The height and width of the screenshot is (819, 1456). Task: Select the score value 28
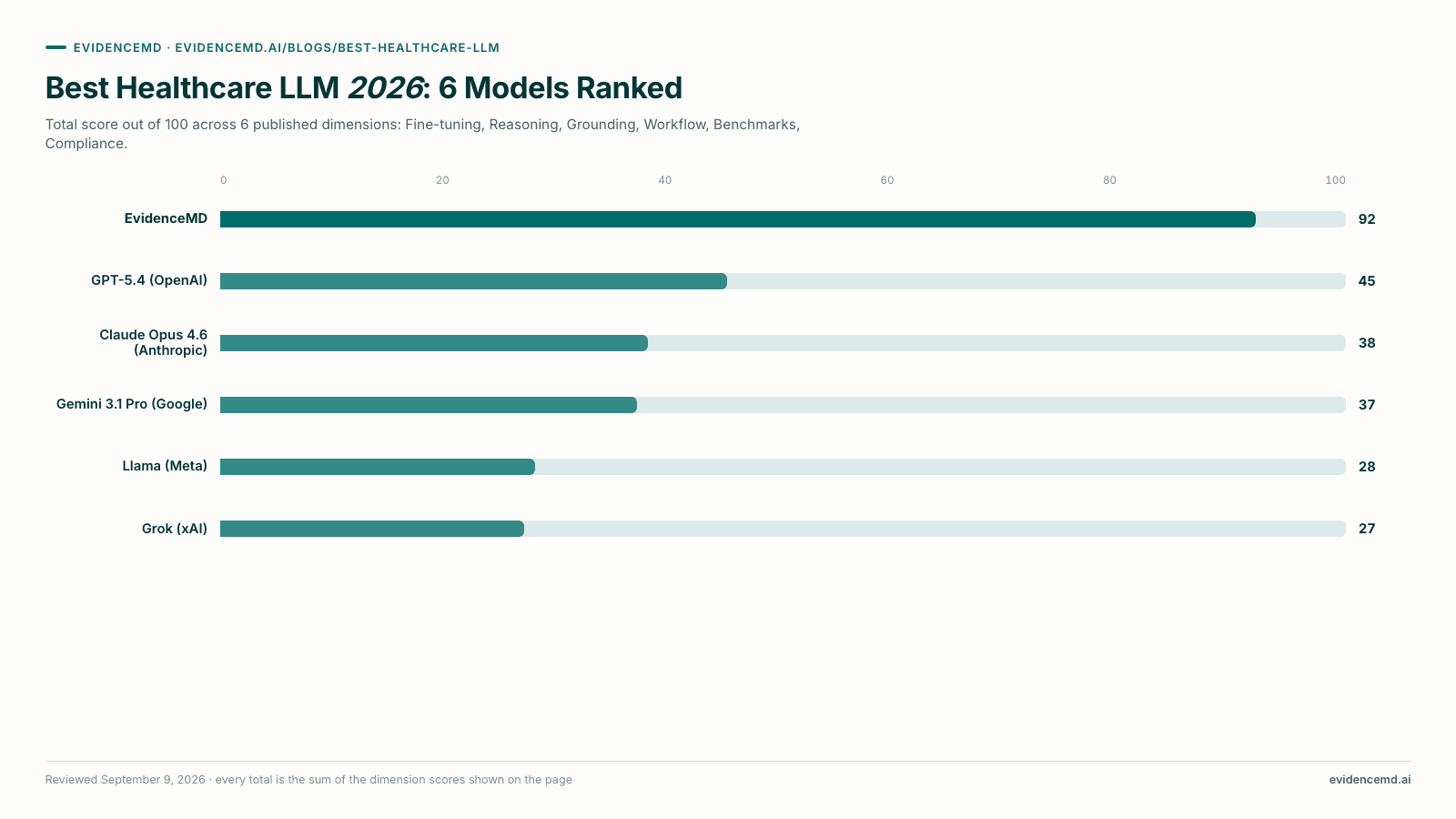[x=1367, y=467]
